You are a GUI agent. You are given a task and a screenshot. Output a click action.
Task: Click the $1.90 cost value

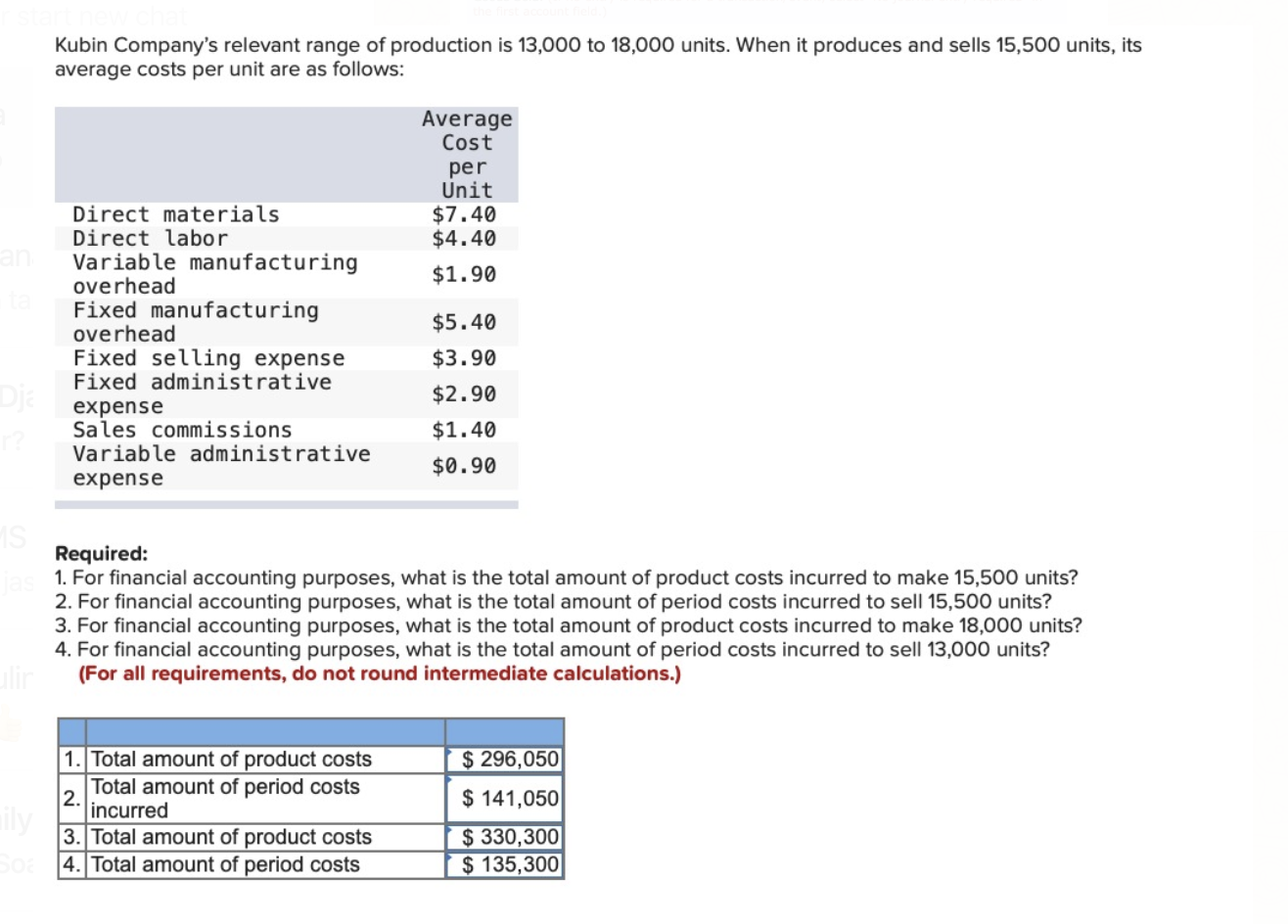tap(464, 274)
